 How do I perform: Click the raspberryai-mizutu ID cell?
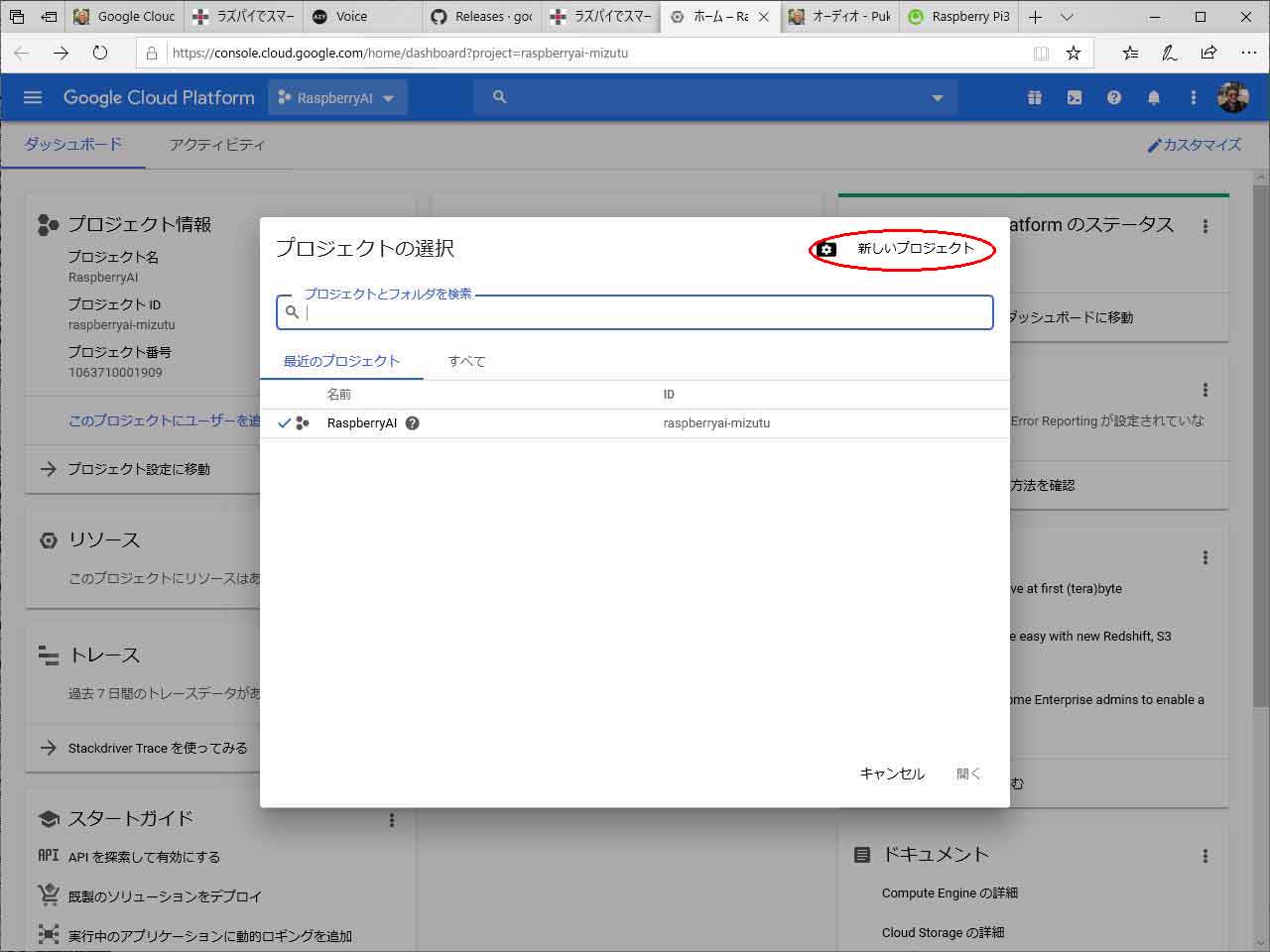pos(716,422)
